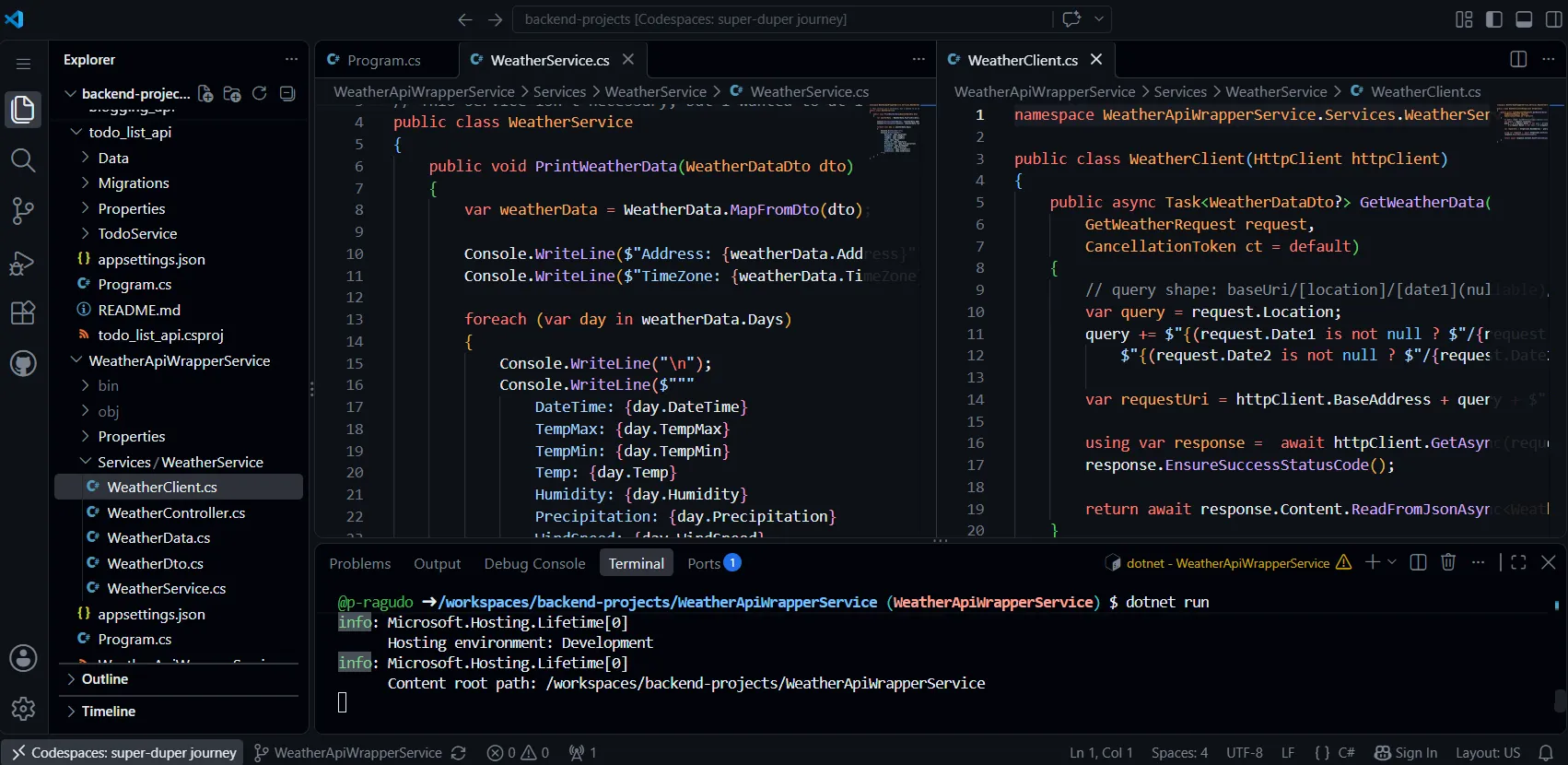The height and width of the screenshot is (765, 1568).
Task: Add a new terminal with plus icon
Action: click(x=1372, y=562)
